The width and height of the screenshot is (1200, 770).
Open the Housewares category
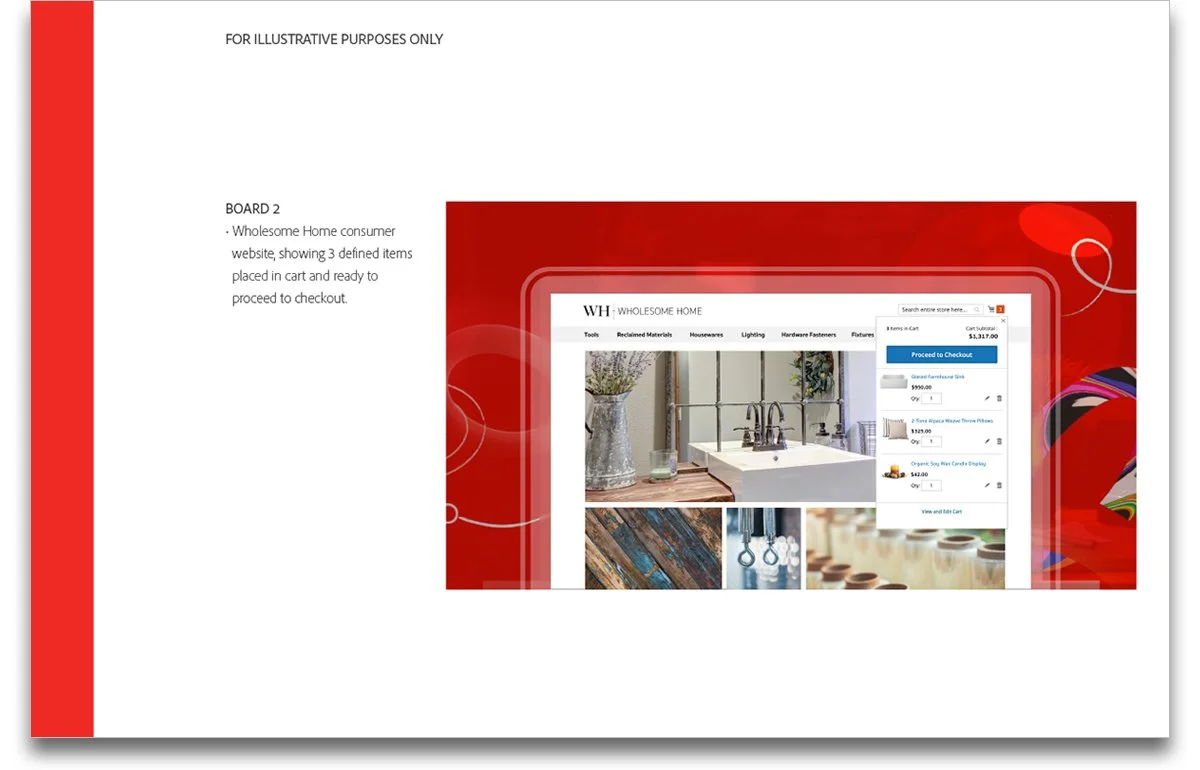point(706,335)
